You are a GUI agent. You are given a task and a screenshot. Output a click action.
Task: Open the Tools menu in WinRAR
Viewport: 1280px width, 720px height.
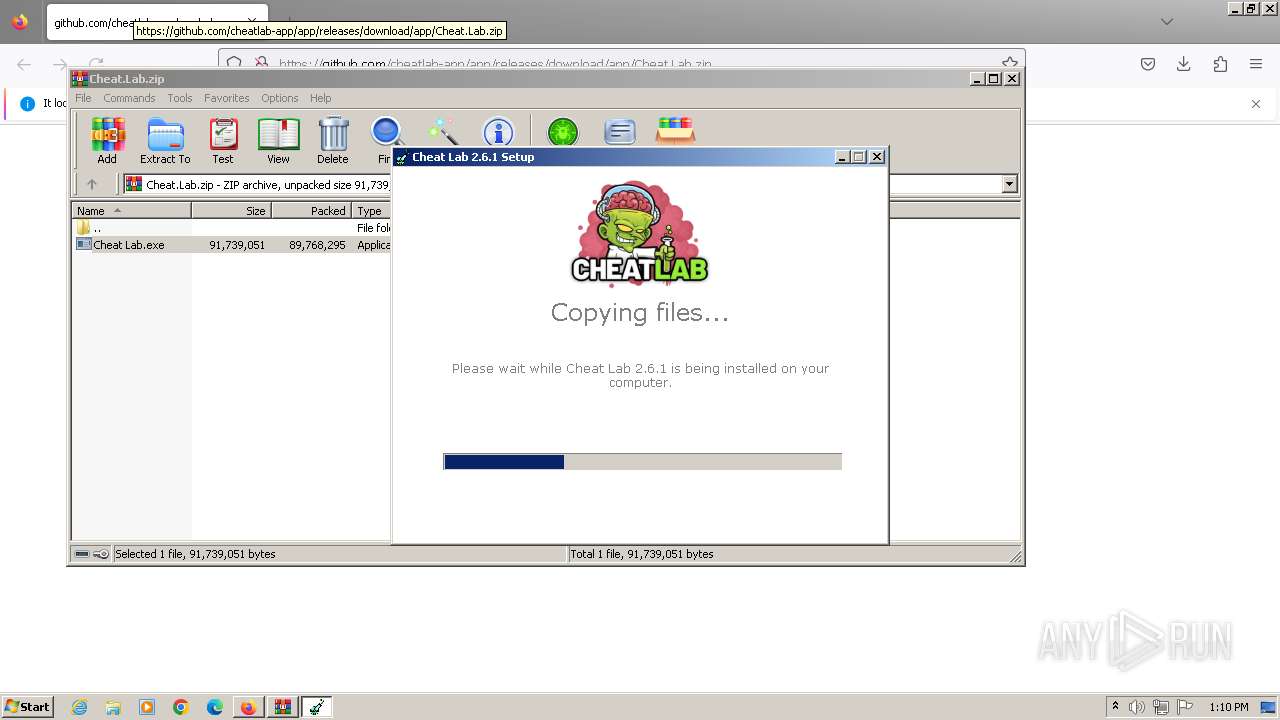pyautogui.click(x=180, y=98)
